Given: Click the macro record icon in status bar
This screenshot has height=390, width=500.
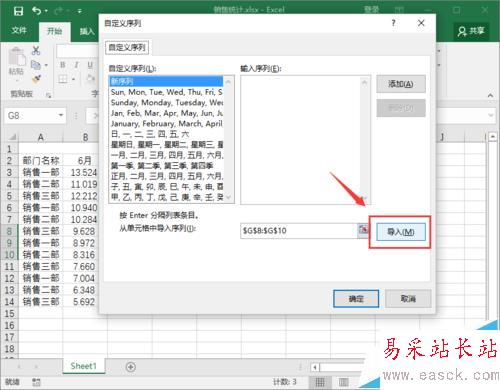Looking at the screenshot, I should click(x=36, y=382).
